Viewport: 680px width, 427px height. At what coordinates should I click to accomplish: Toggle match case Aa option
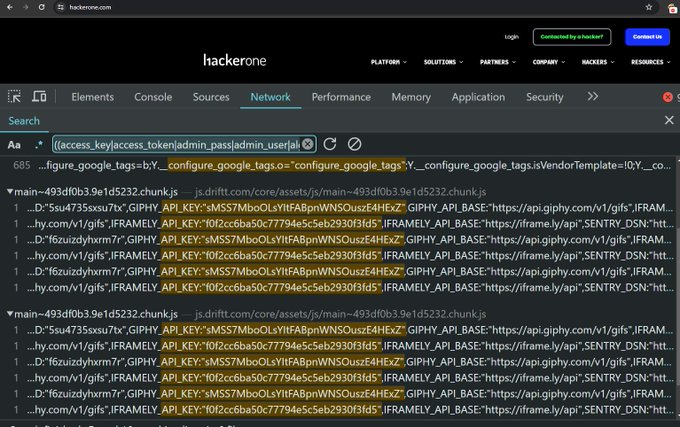[14, 145]
